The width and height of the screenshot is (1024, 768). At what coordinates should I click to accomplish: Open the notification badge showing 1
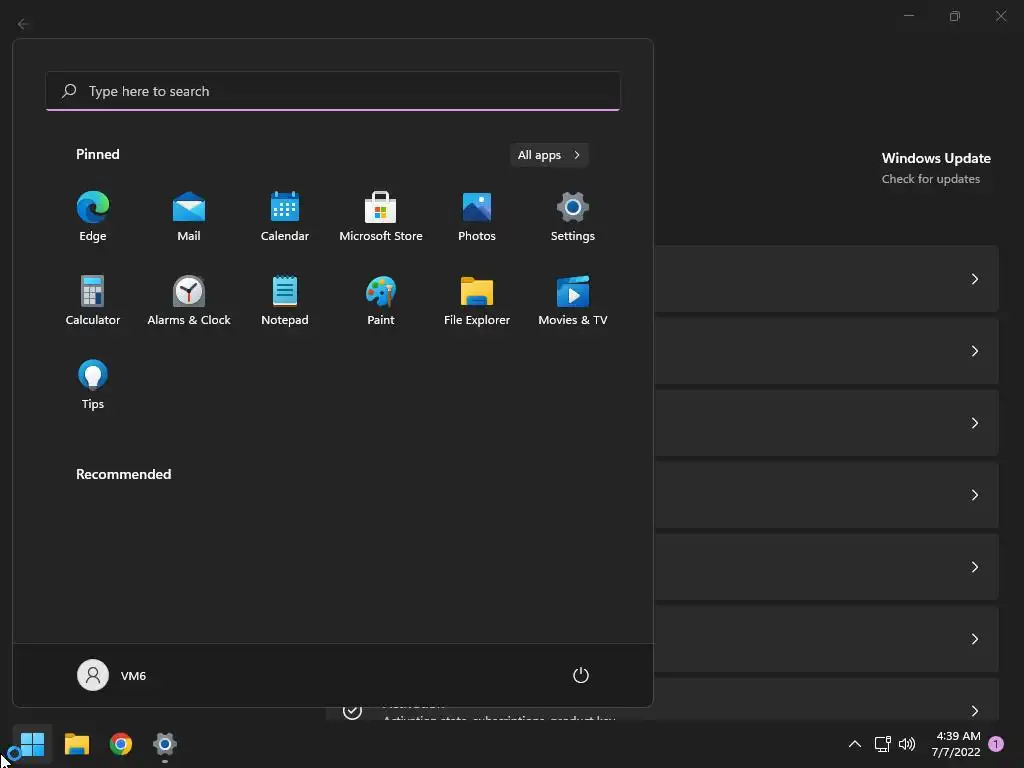point(996,744)
